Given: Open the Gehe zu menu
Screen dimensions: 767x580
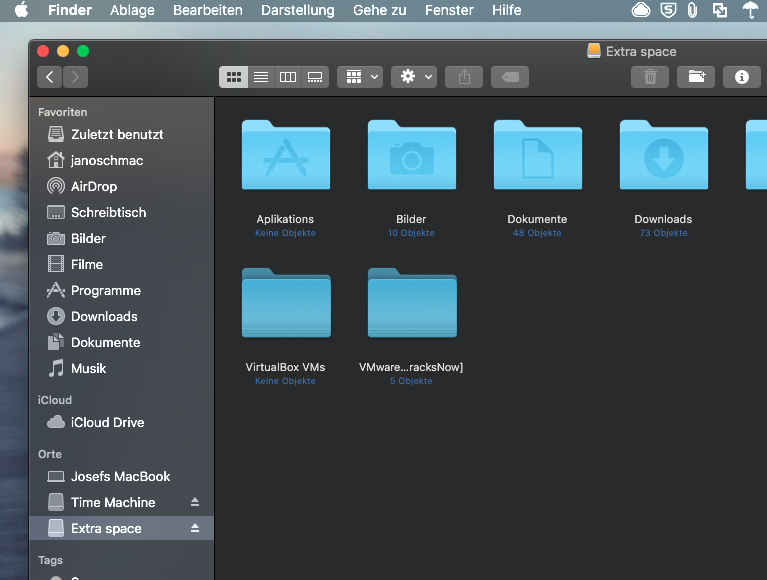Looking at the screenshot, I should pos(380,10).
